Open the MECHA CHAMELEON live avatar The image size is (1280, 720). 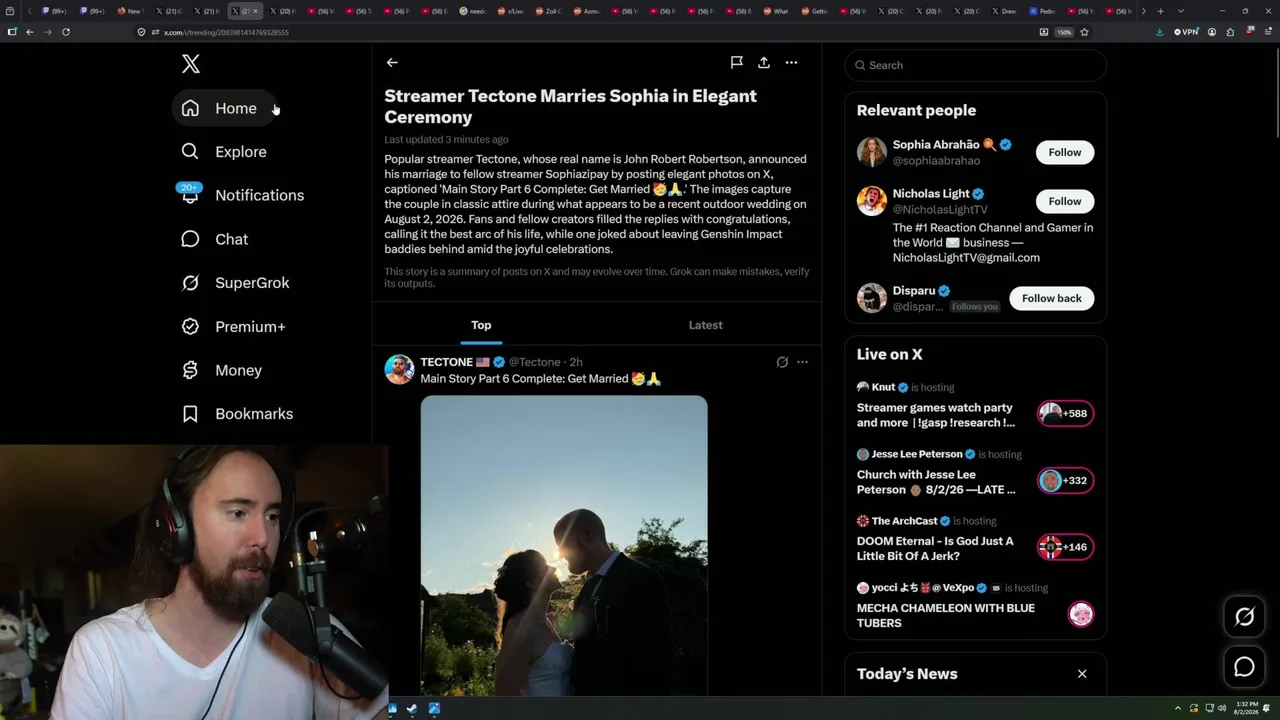1081,615
